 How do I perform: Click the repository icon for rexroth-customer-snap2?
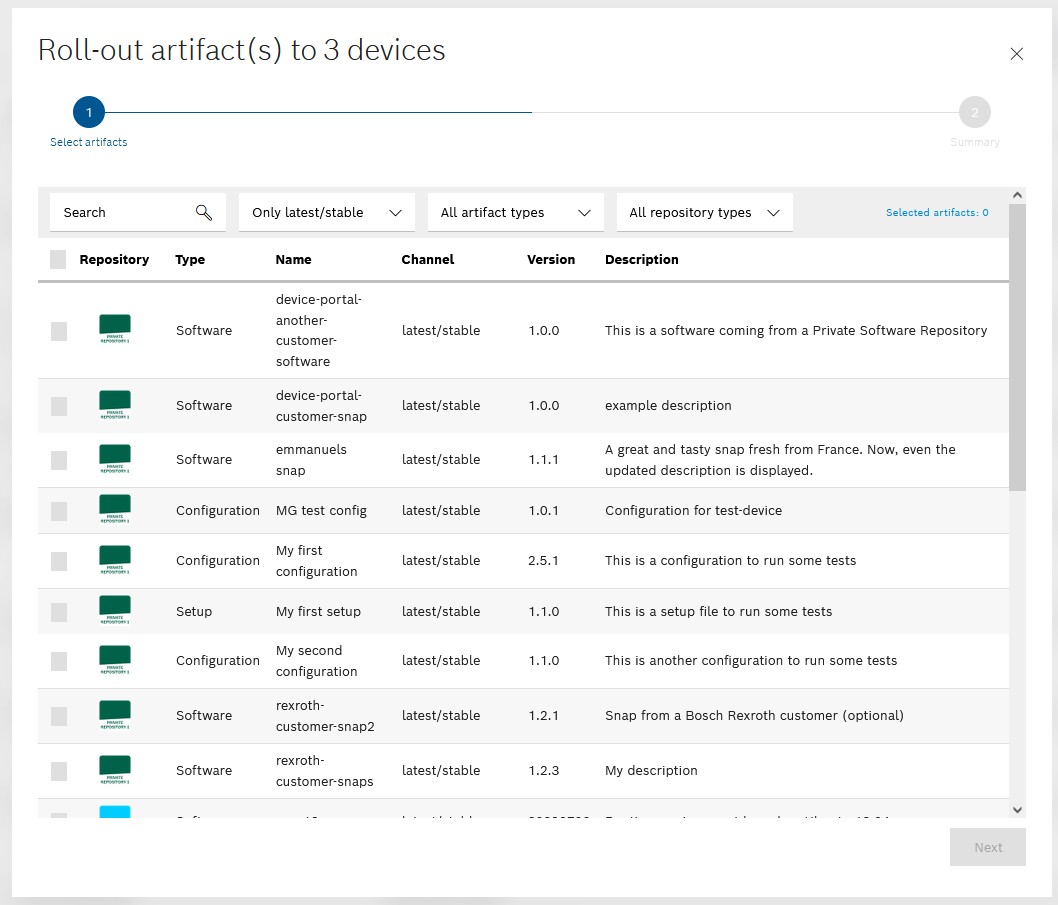coord(115,715)
